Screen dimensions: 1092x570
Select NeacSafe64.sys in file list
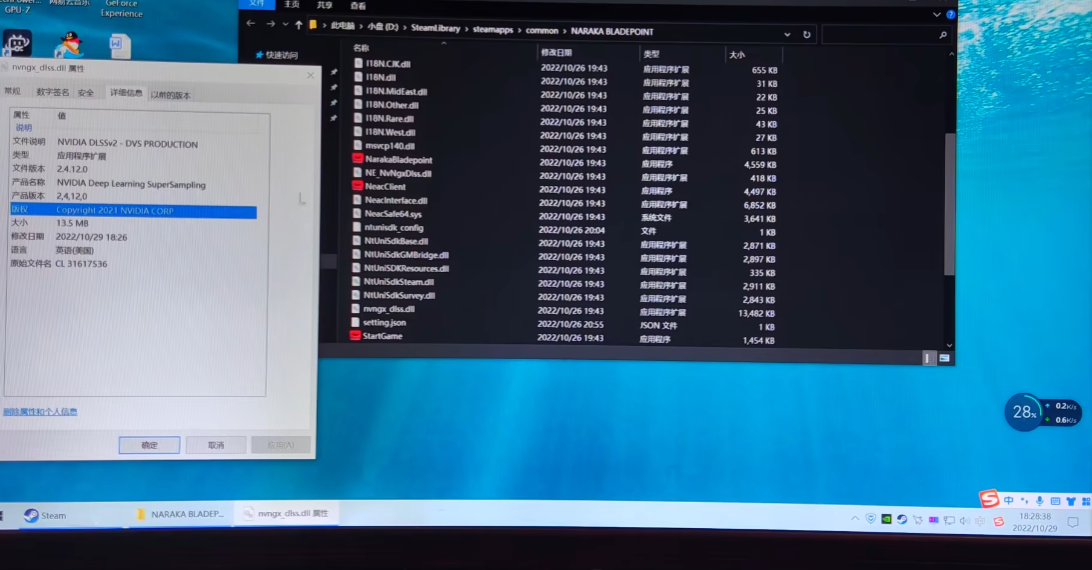[x=387, y=213]
